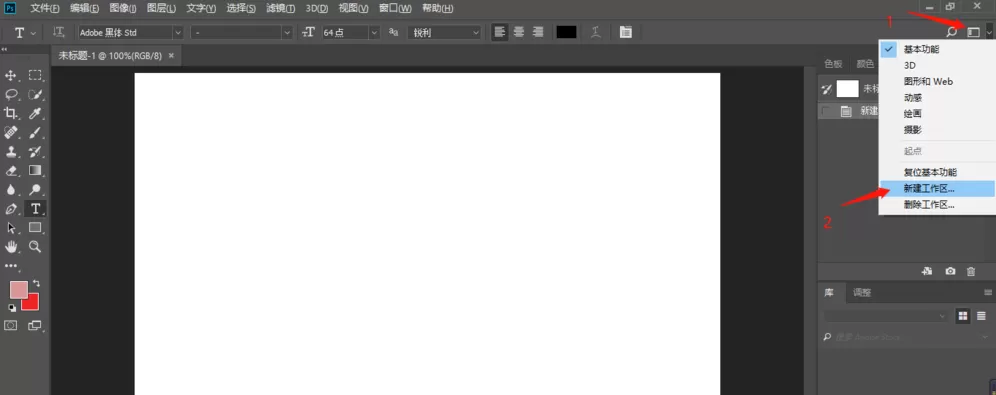Open the Create Warped Text button
This screenshot has height=395, width=996.
point(595,32)
